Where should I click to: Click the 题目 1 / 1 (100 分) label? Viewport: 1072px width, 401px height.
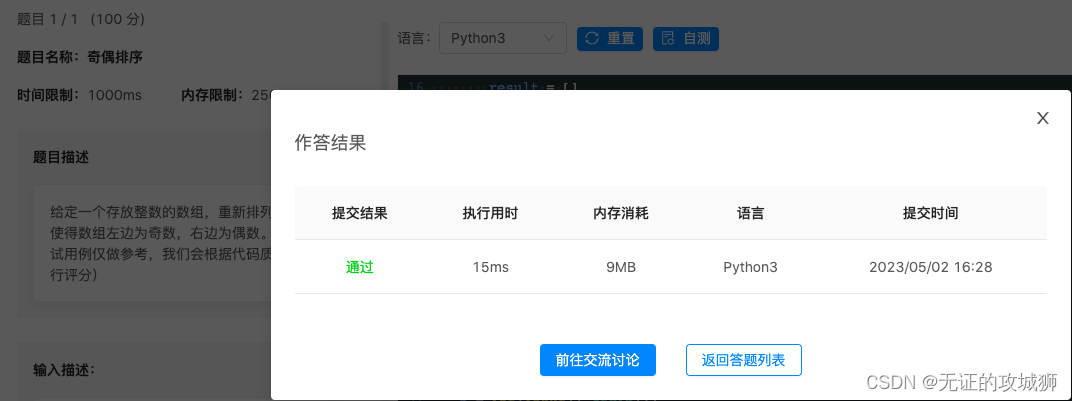point(81,20)
